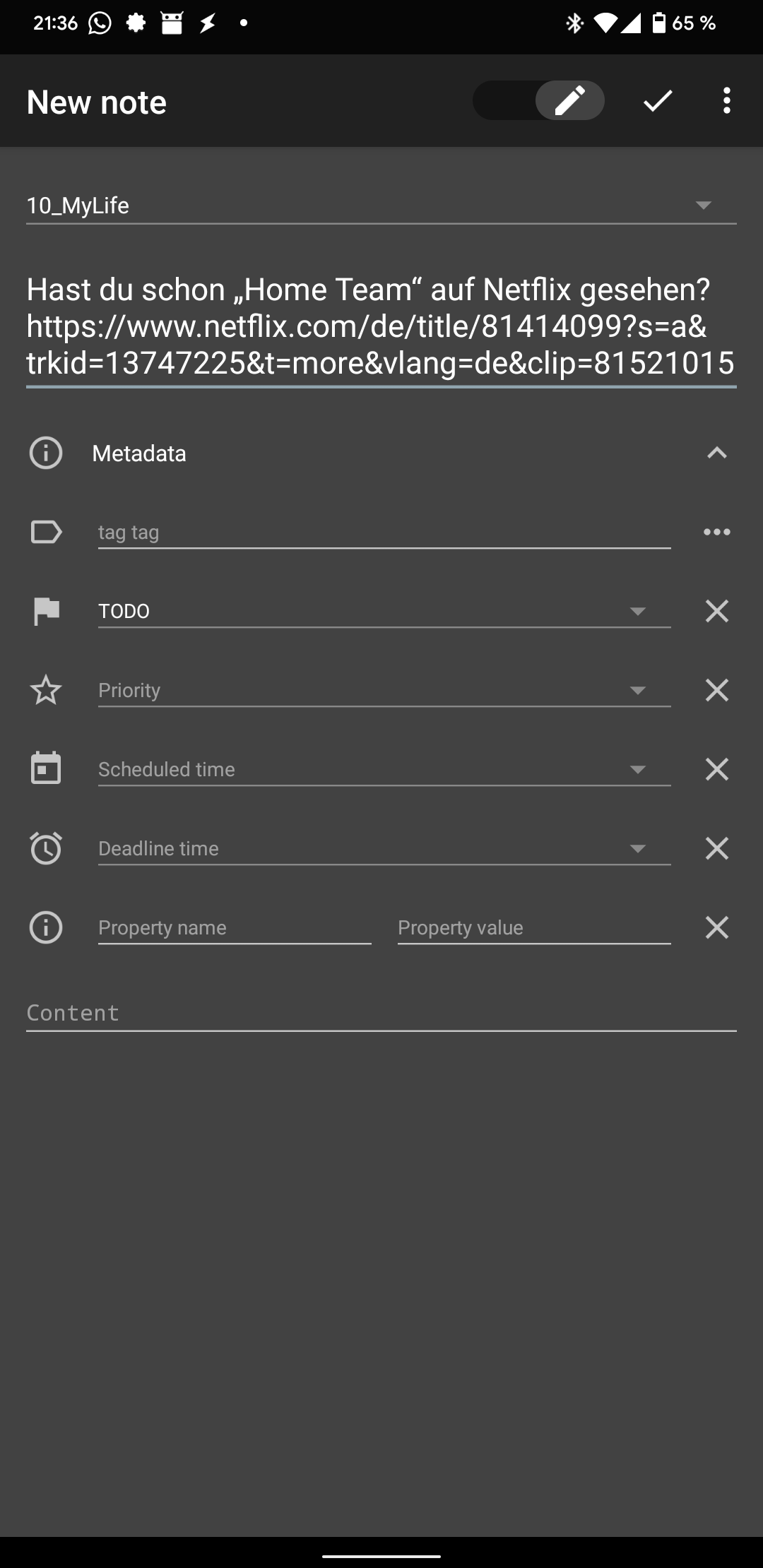The width and height of the screenshot is (763, 1568).
Task: Save note with the checkmark icon
Action: (657, 101)
